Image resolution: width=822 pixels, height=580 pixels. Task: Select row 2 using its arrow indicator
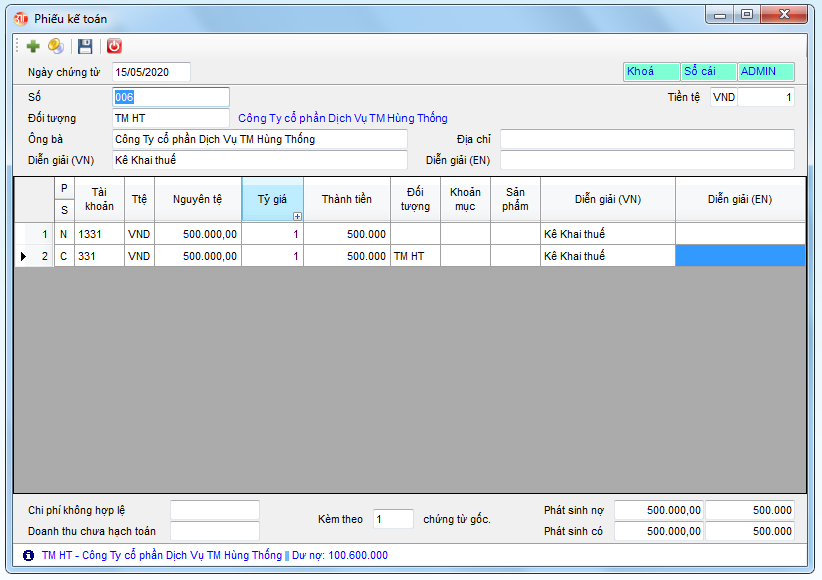pyautogui.click(x=23, y=257)
